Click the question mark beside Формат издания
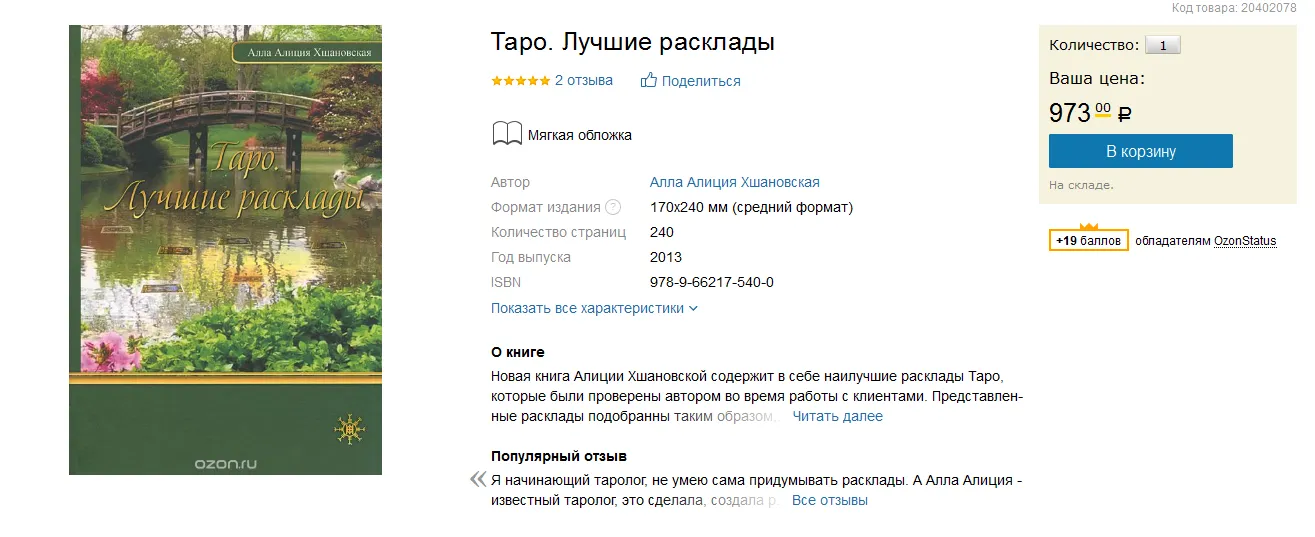Screen dimensions: 1315x537 (x=613, y=208)
